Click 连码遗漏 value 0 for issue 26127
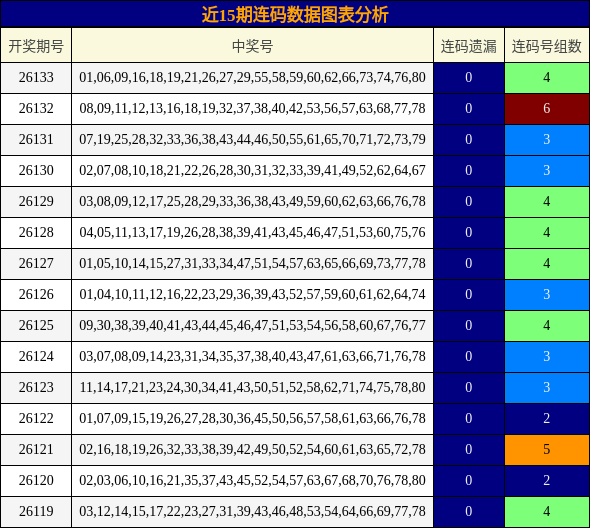Screen dimensions: 590x528 (x=469, y=263)
